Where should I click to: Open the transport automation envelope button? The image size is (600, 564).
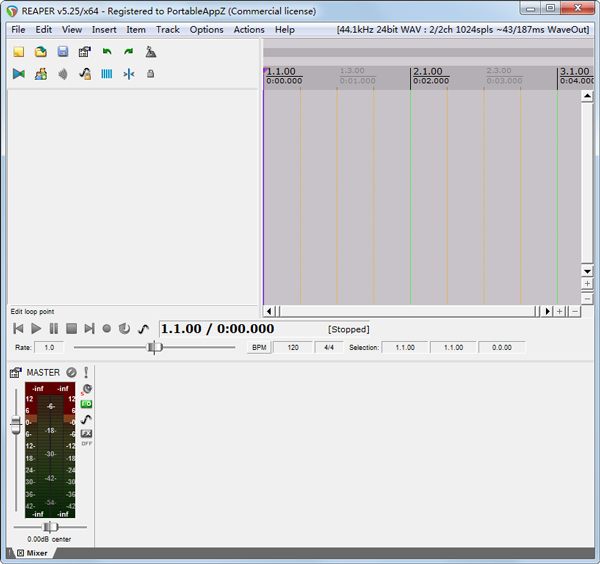click(143, 328)
